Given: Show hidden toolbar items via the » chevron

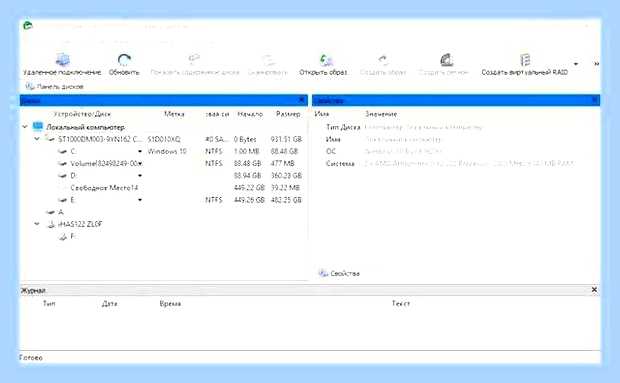Looking at the screenshot, I should [596, 64].
